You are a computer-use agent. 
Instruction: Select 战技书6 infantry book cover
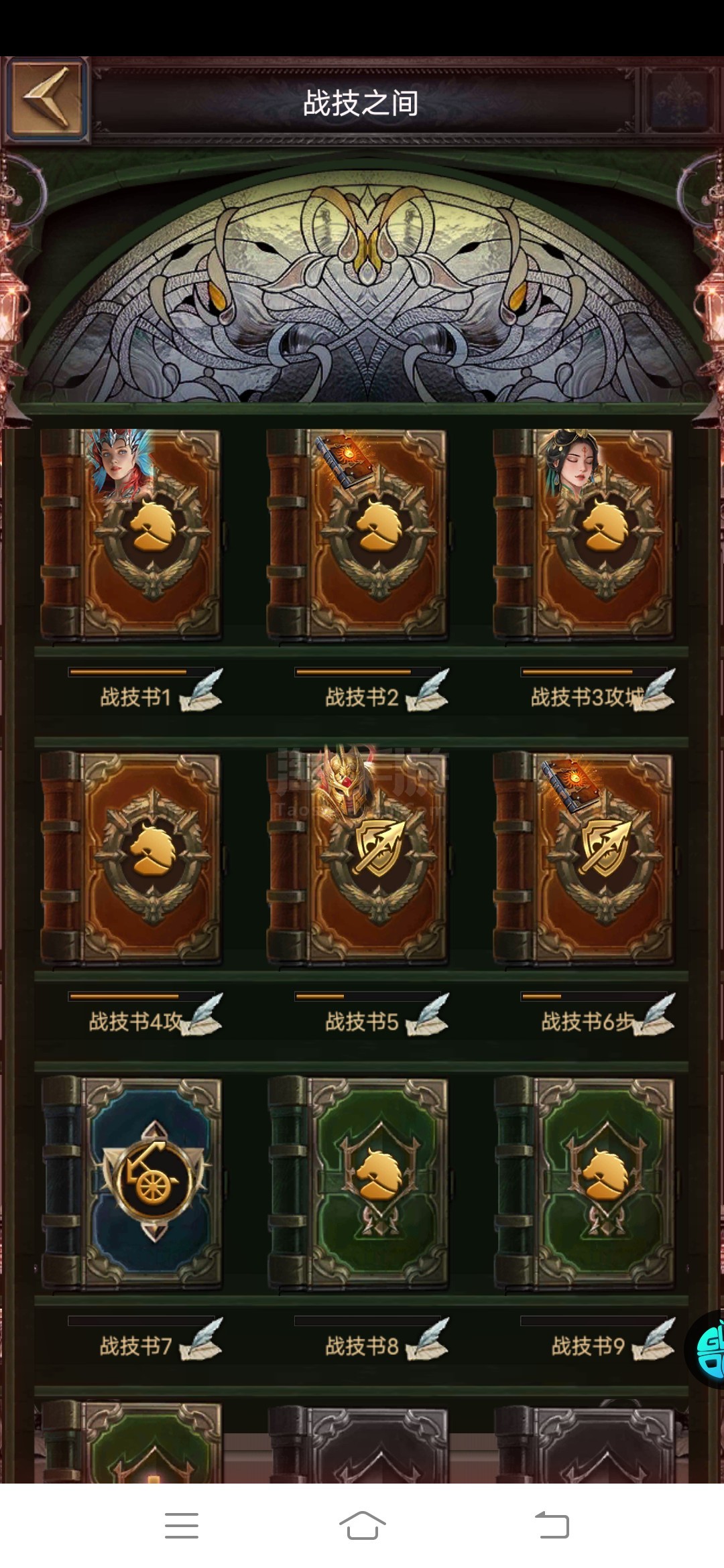pyautogui.click(x=583, y=859)
